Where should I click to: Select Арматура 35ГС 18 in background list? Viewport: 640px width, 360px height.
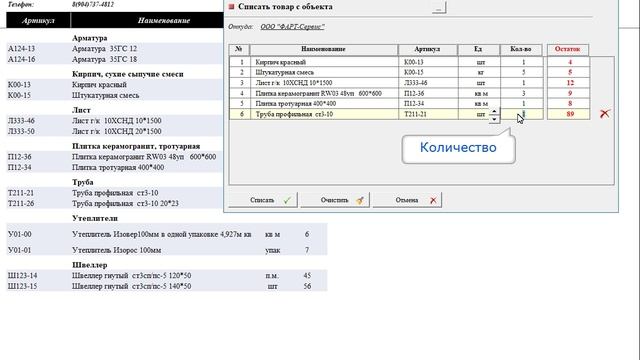click(x=104, y=59)
